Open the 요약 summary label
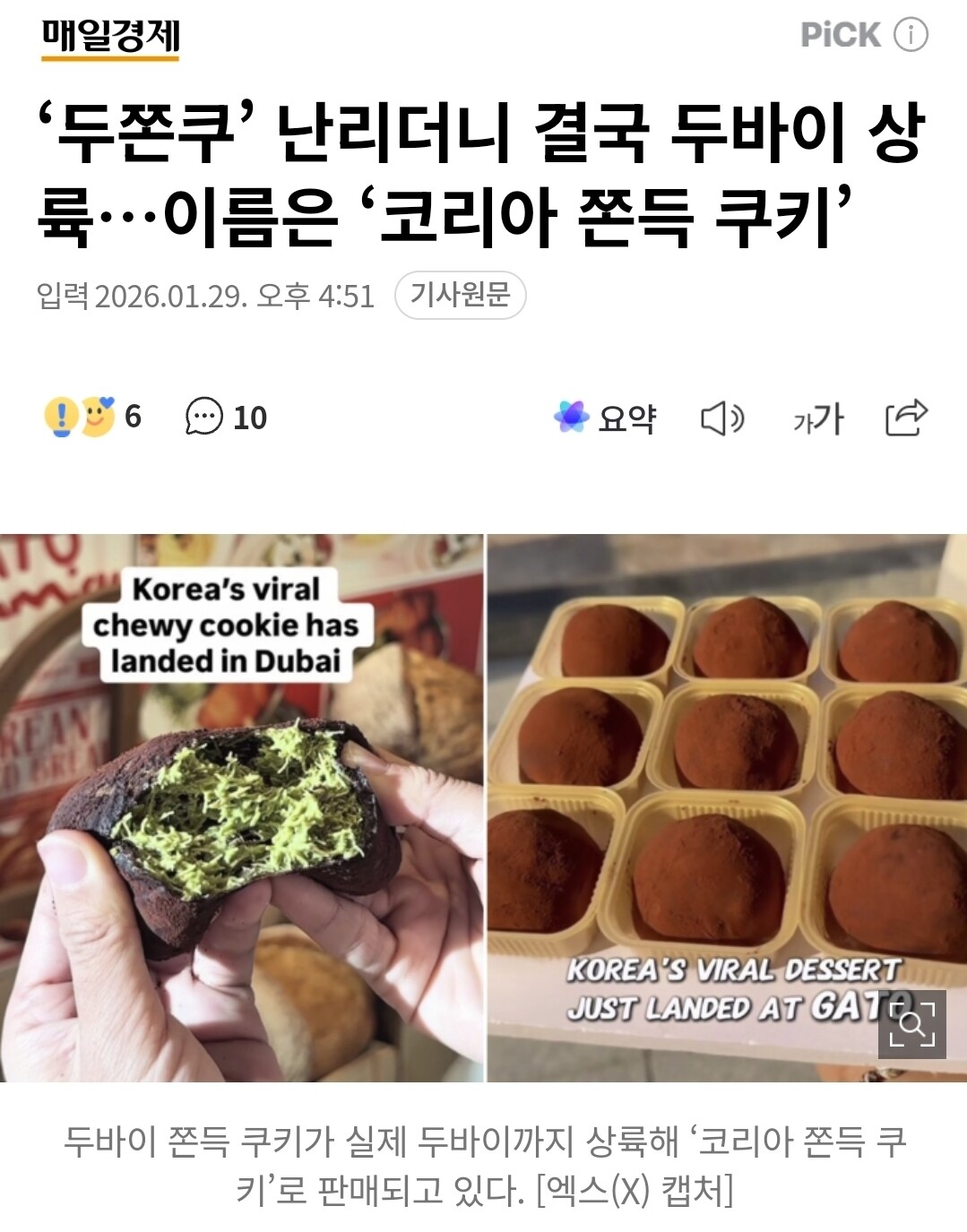The height and width of the screenshot is (1232, 967). [x=627, y=418]
